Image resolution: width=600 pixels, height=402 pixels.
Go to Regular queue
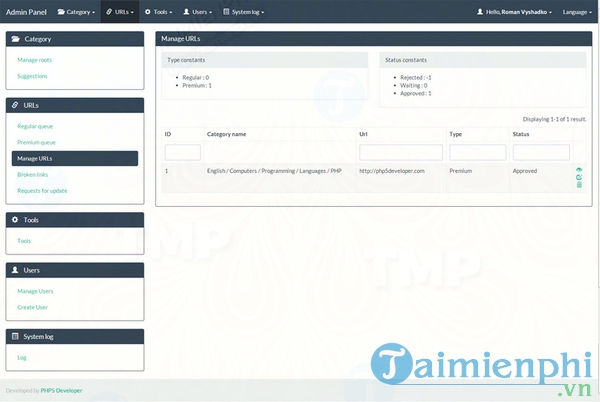(x=35, y=126)
